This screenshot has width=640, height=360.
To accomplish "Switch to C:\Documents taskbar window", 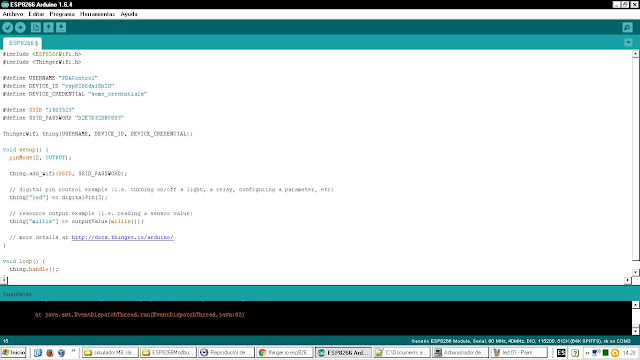I will [402, 353].
